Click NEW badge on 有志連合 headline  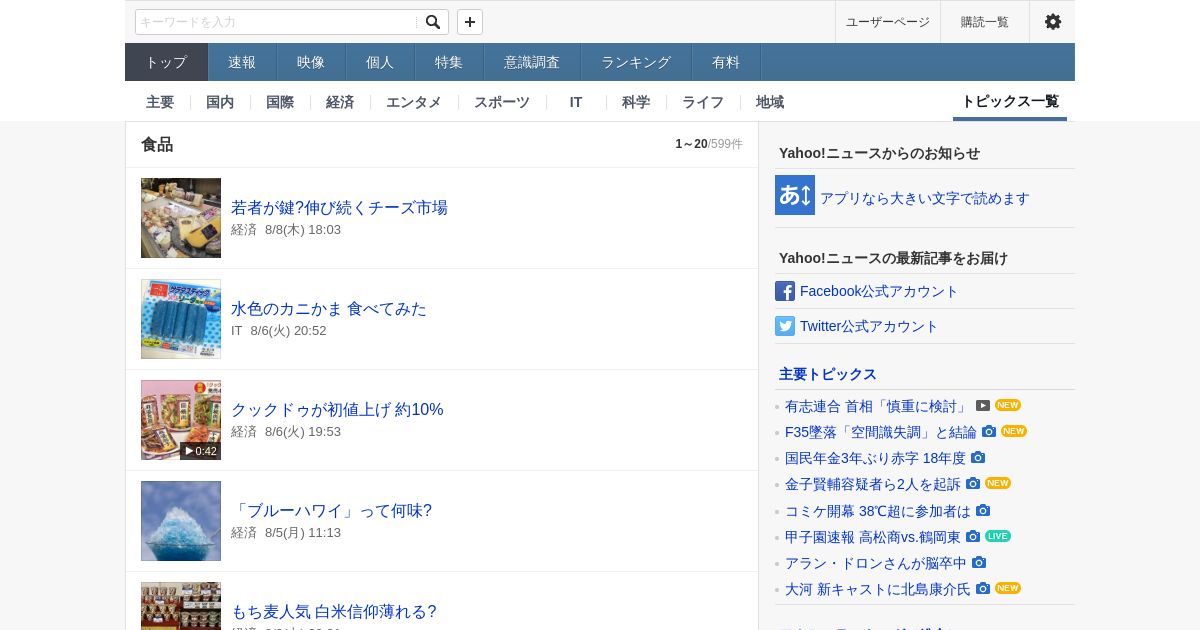1008,405
